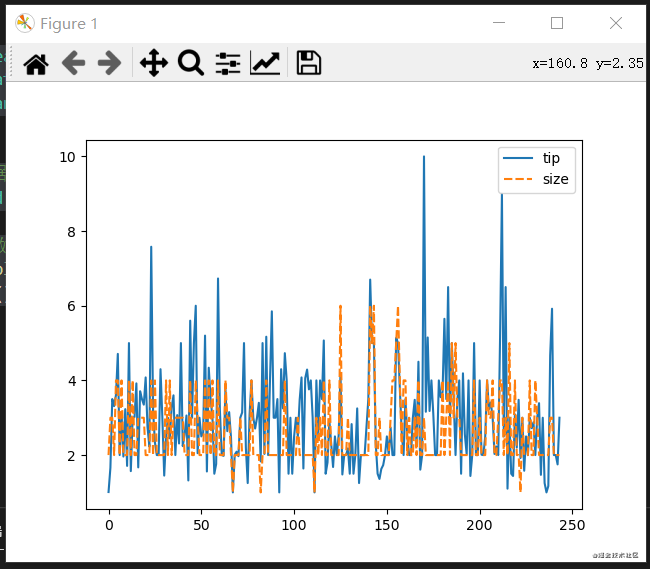Toggle the Zoom to rectangle tool

(x=190, y=64)
